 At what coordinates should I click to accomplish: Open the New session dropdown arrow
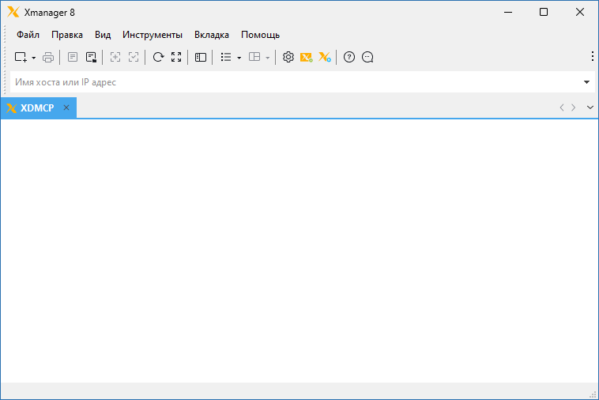tap(34, 58)
